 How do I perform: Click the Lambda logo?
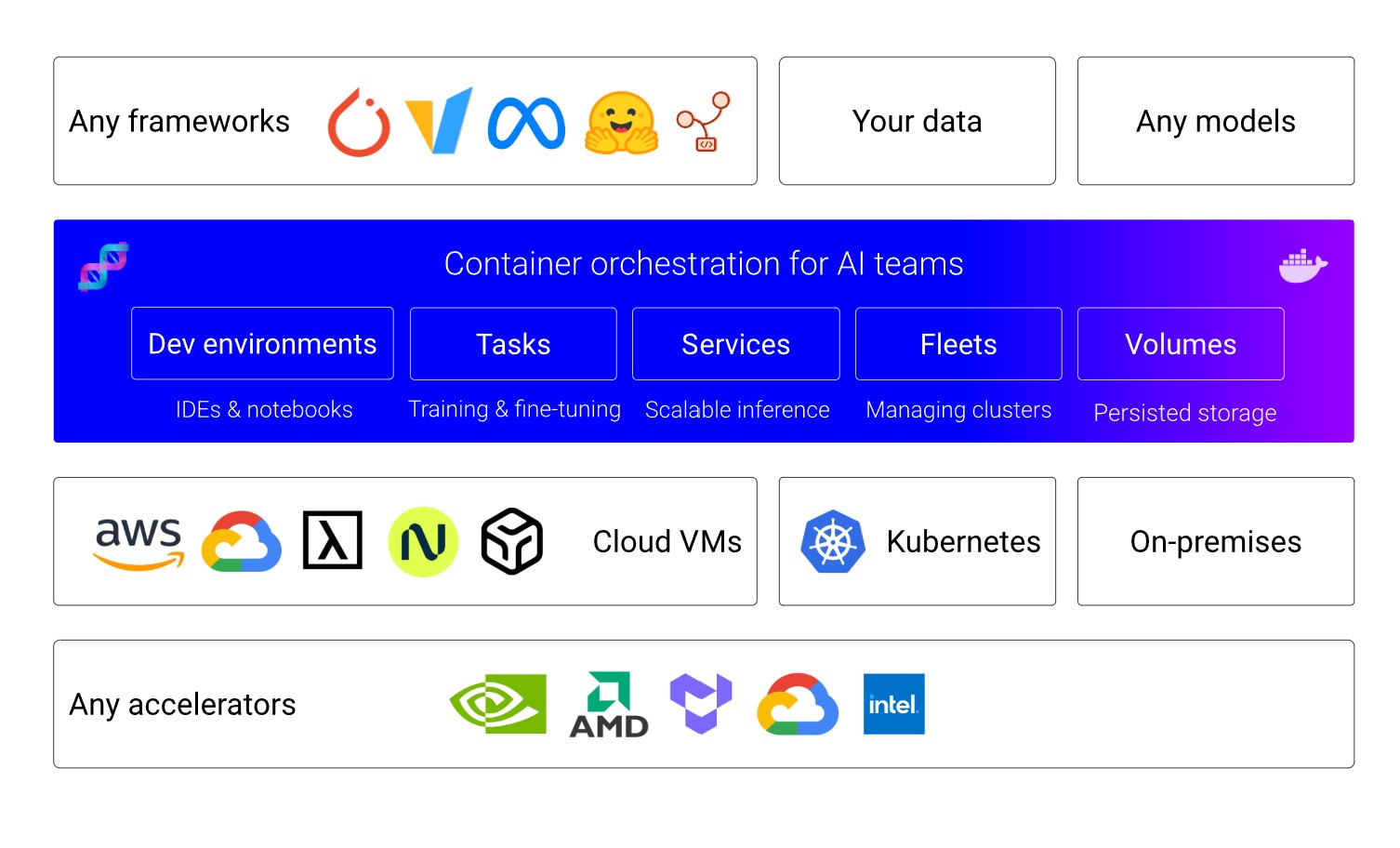point(333,540)
